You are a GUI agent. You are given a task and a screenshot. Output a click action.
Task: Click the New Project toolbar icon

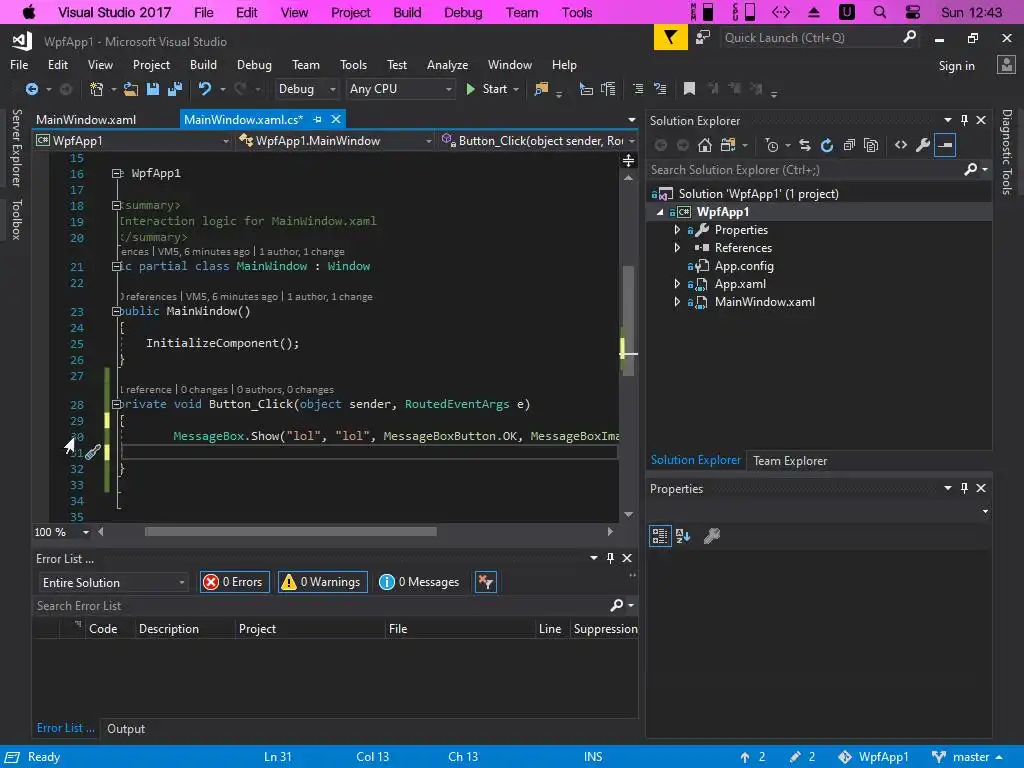click(x=97, y=89)
